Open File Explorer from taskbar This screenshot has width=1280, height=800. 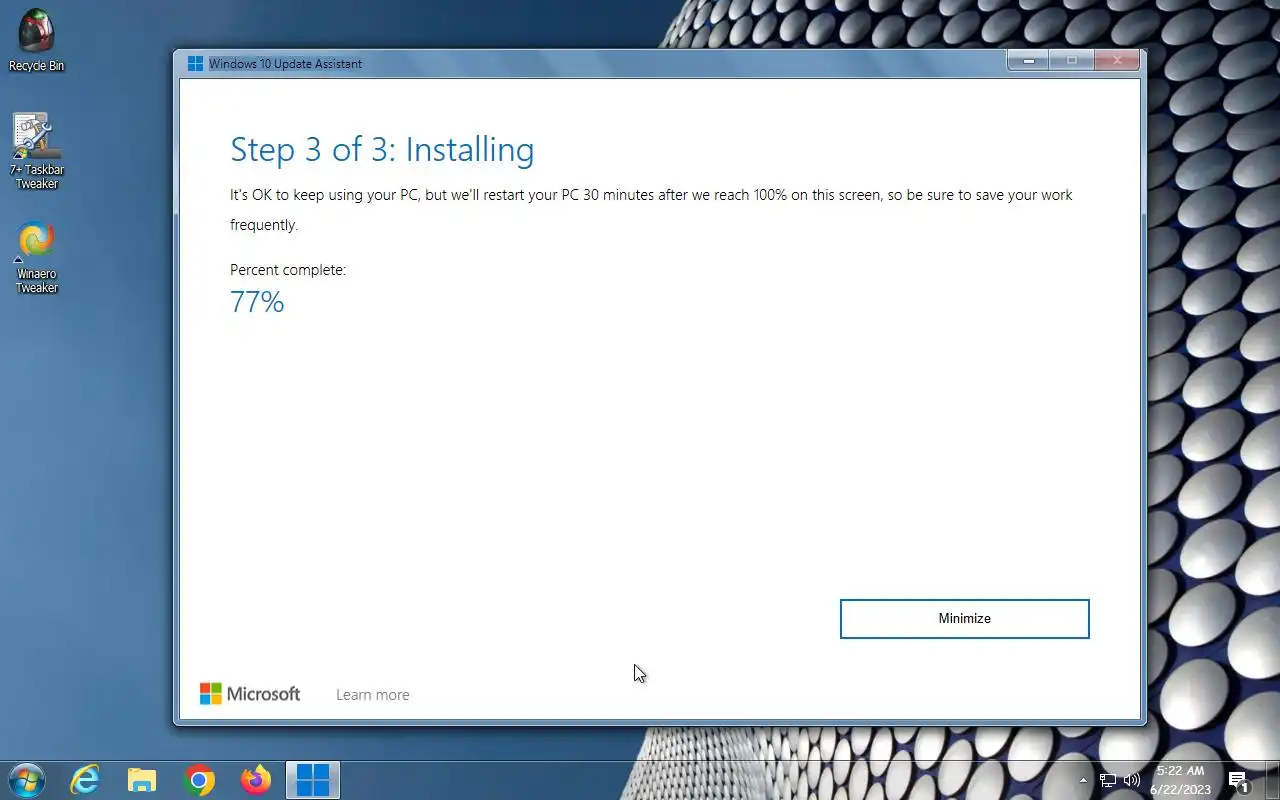click(x=142, y=780)
